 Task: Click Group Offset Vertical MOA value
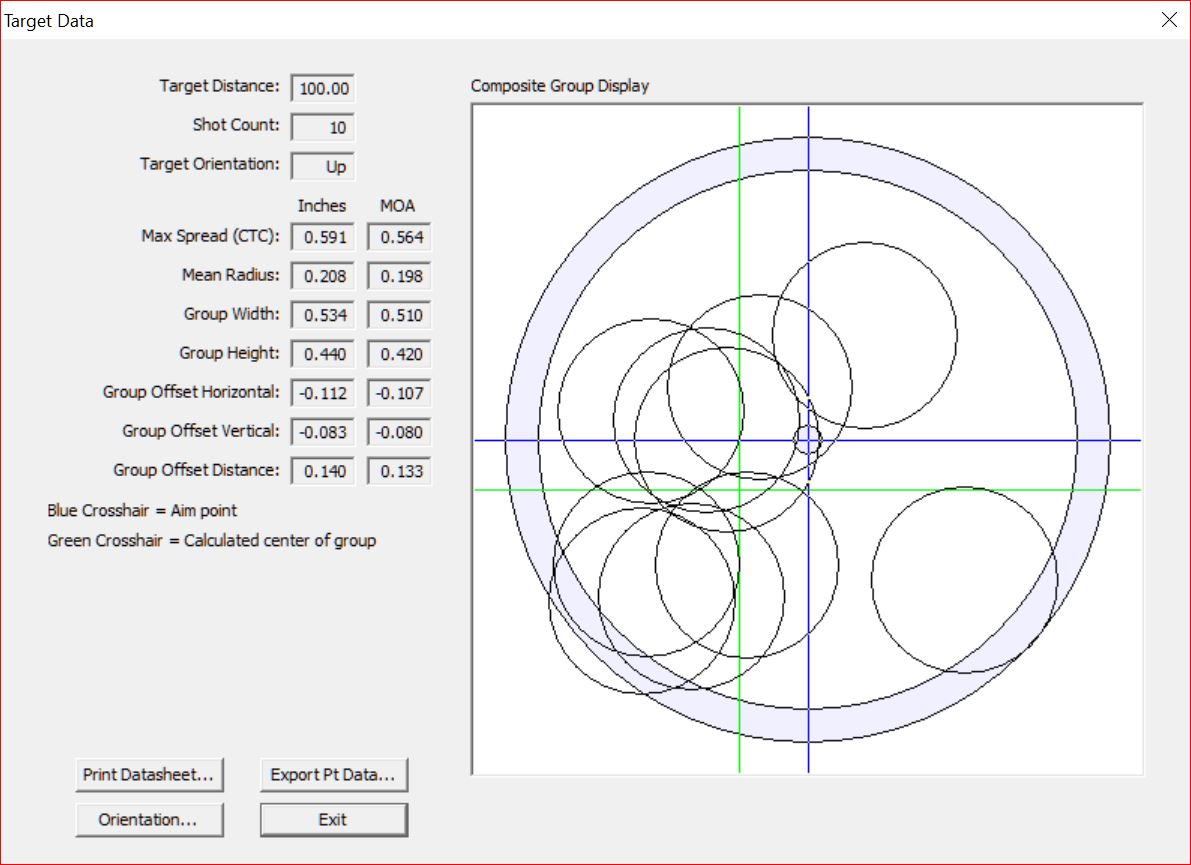[399, 432]
